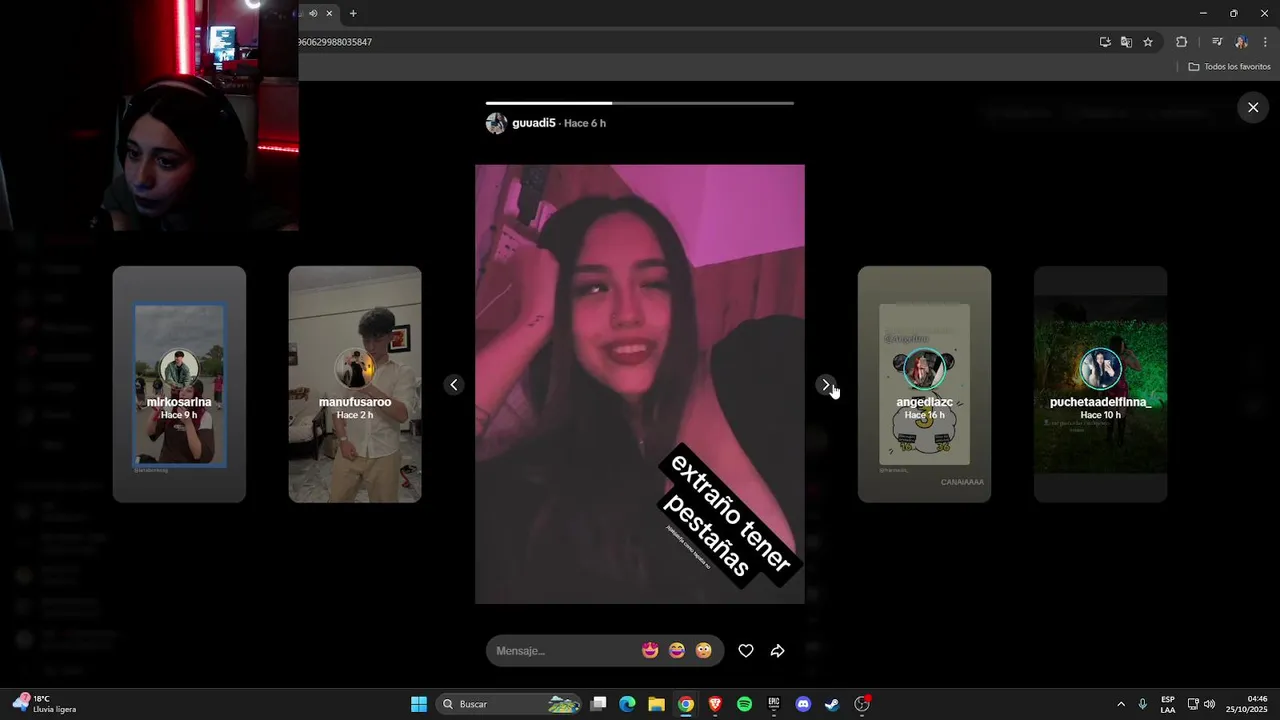The height and width of the screenshot is (720, 1280).
Task: Open mirkosarina story preview
Action: (x=179, y=384)
